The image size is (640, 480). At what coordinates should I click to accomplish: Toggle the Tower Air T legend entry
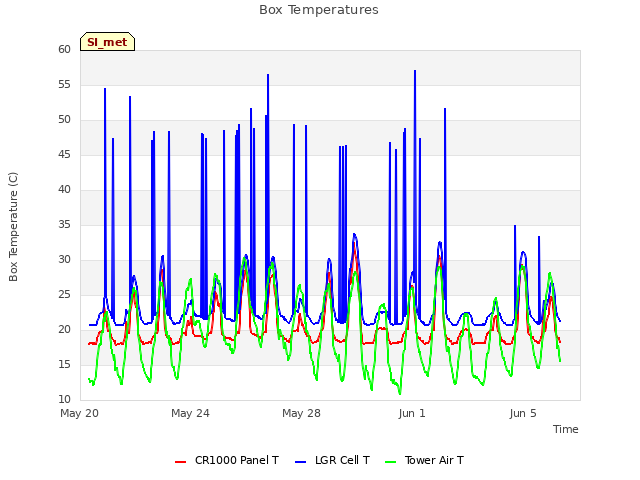[424, 460]
